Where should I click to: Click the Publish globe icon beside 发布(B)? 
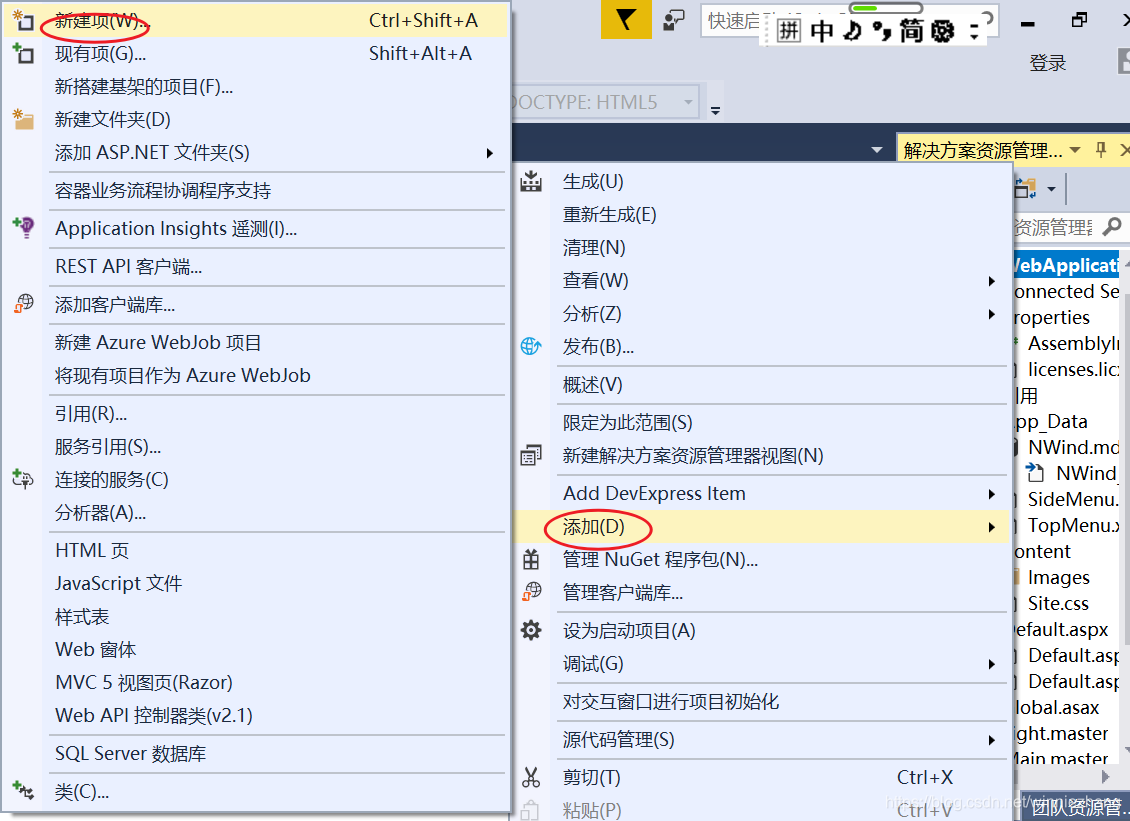tap(531, 346)
